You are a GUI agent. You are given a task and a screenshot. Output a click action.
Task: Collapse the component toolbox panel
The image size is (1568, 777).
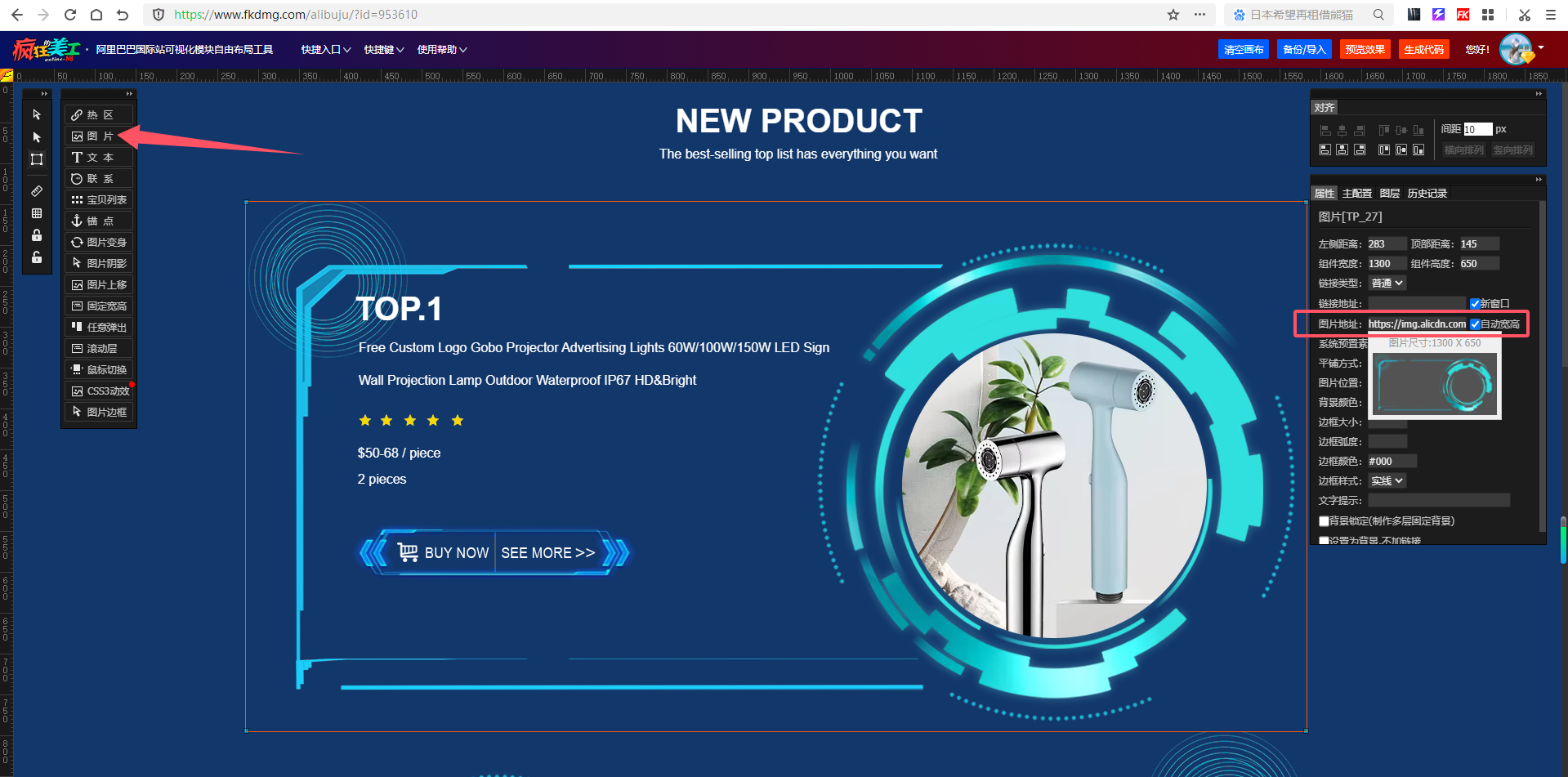(x=129, y=94)
